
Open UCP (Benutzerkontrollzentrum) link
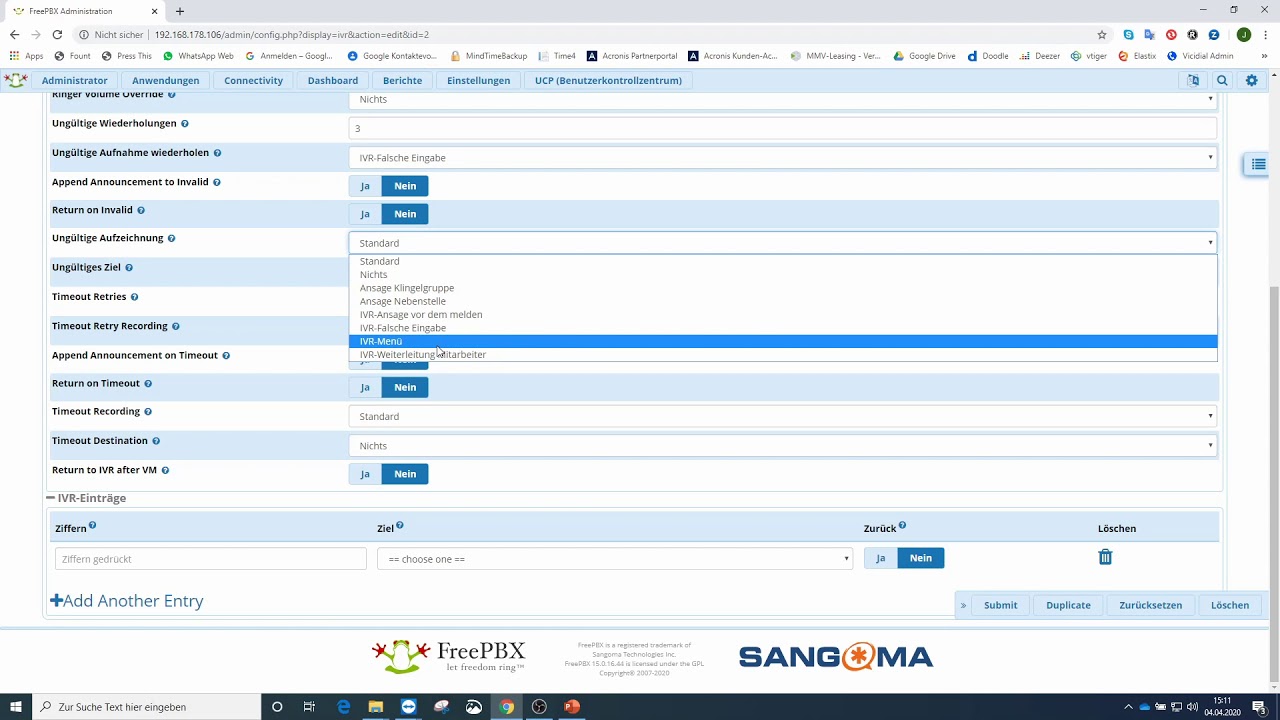(608, 80)
